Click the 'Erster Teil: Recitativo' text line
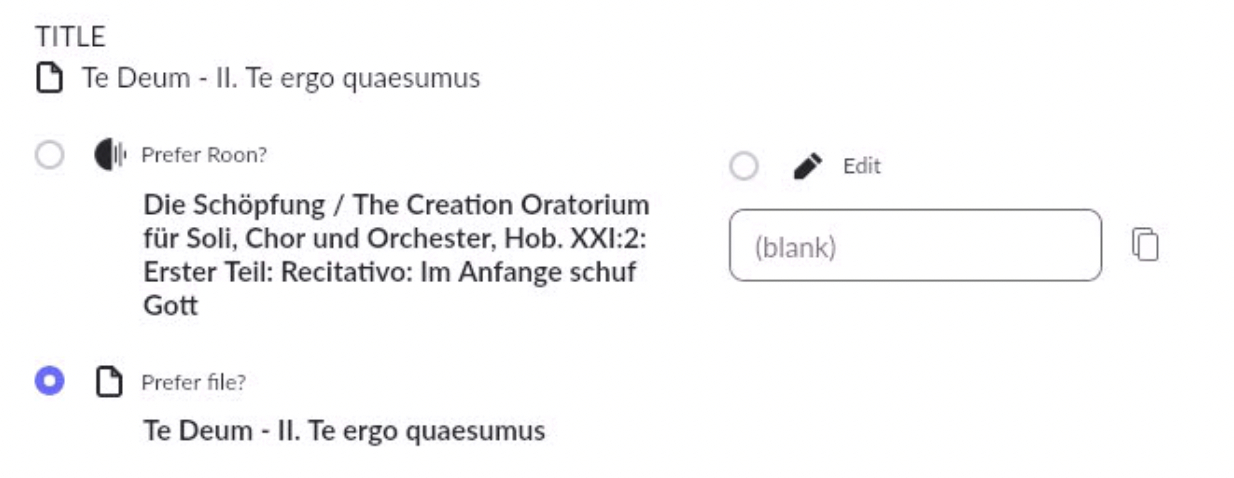 point(390,272)
